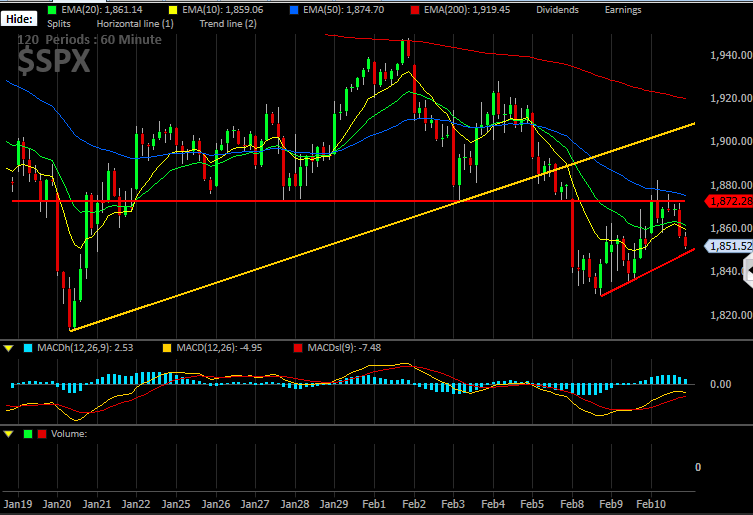Click the cyan MACDh histogram swatch

coord(28,348)
